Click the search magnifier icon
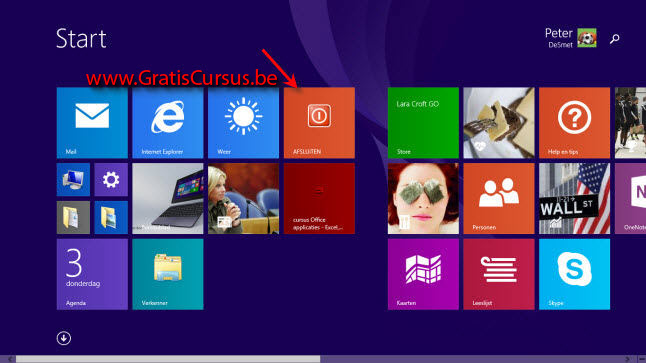Viewport: 646px width, 363px height. point(615,39)
